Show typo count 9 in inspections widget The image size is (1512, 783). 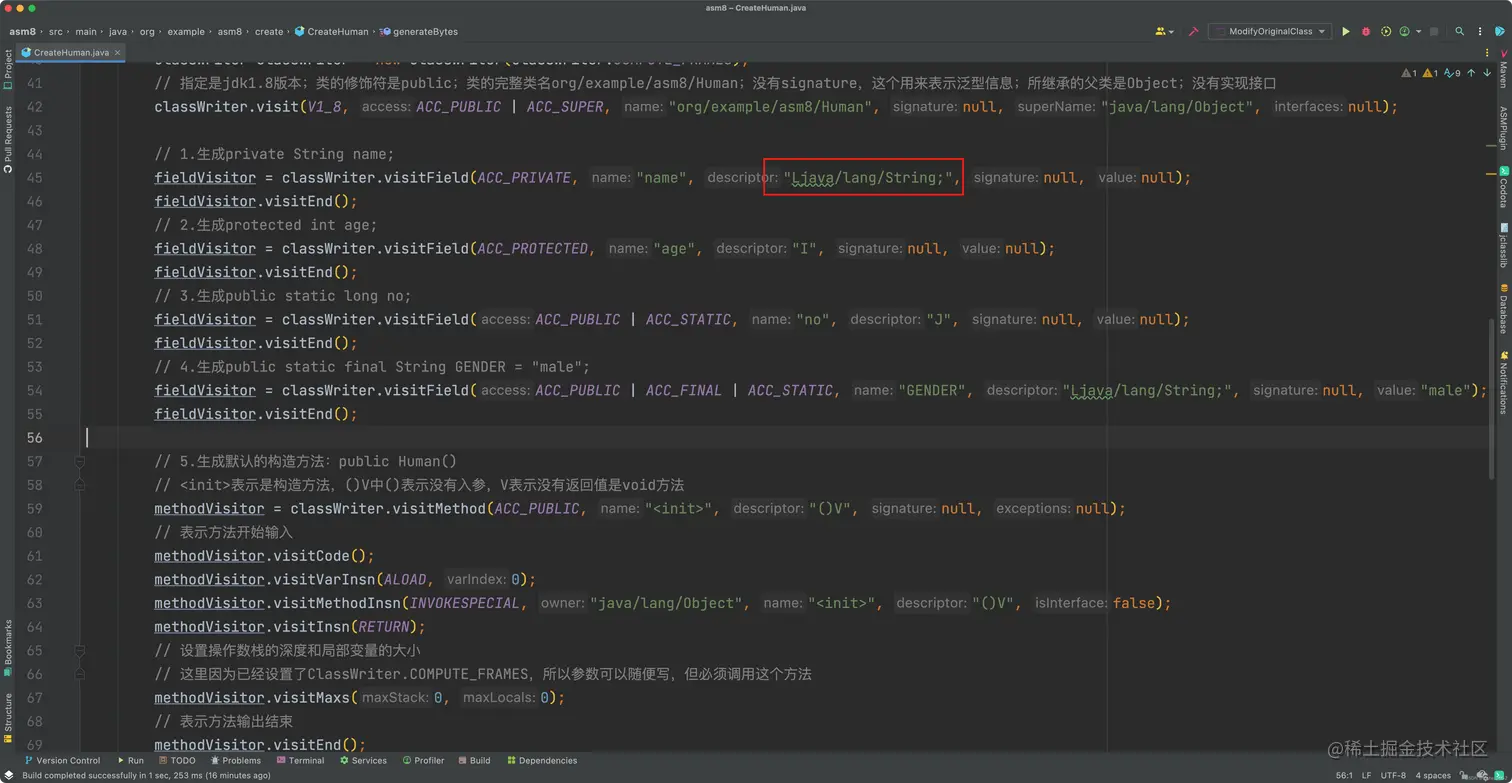tap(1453, 73)
